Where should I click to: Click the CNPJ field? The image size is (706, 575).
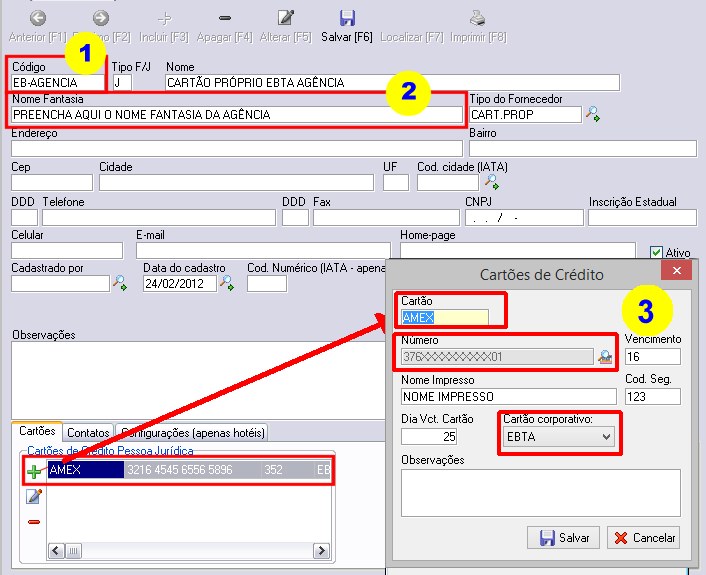click(525, 217)
